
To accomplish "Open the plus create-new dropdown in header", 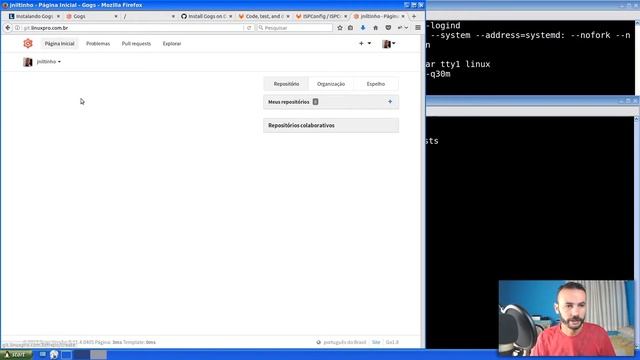I will pyautogui.click(x=365, y=43).
